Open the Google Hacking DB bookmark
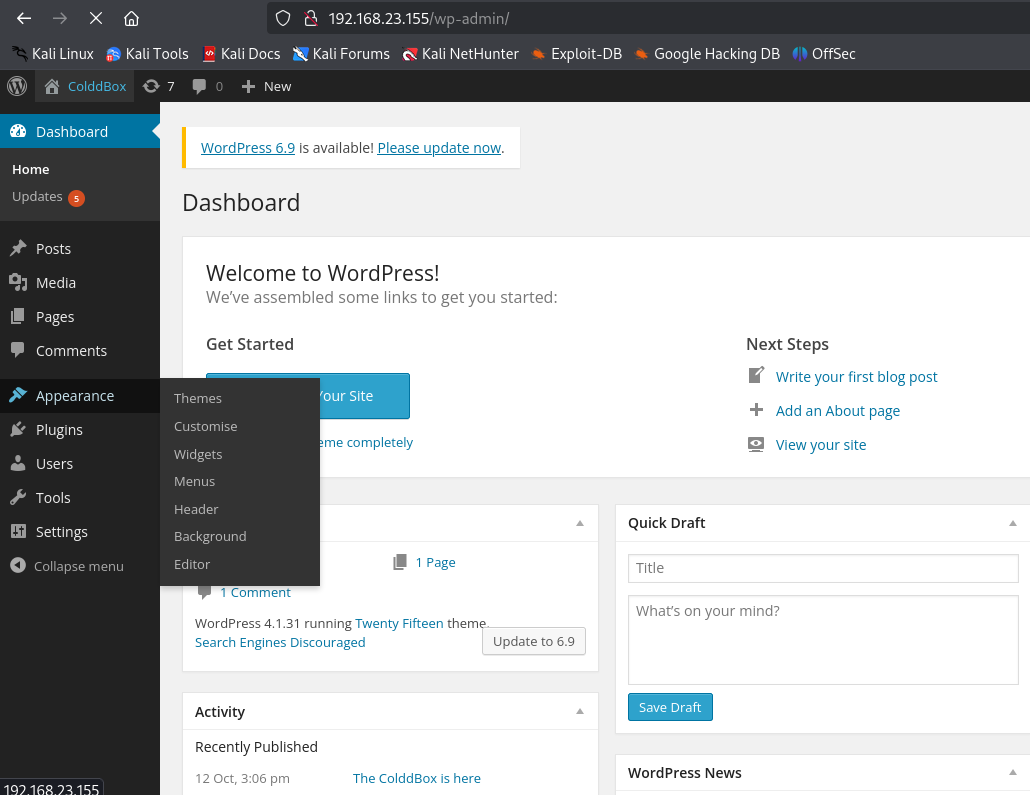 pyautogui.click(x=707, y=54)
